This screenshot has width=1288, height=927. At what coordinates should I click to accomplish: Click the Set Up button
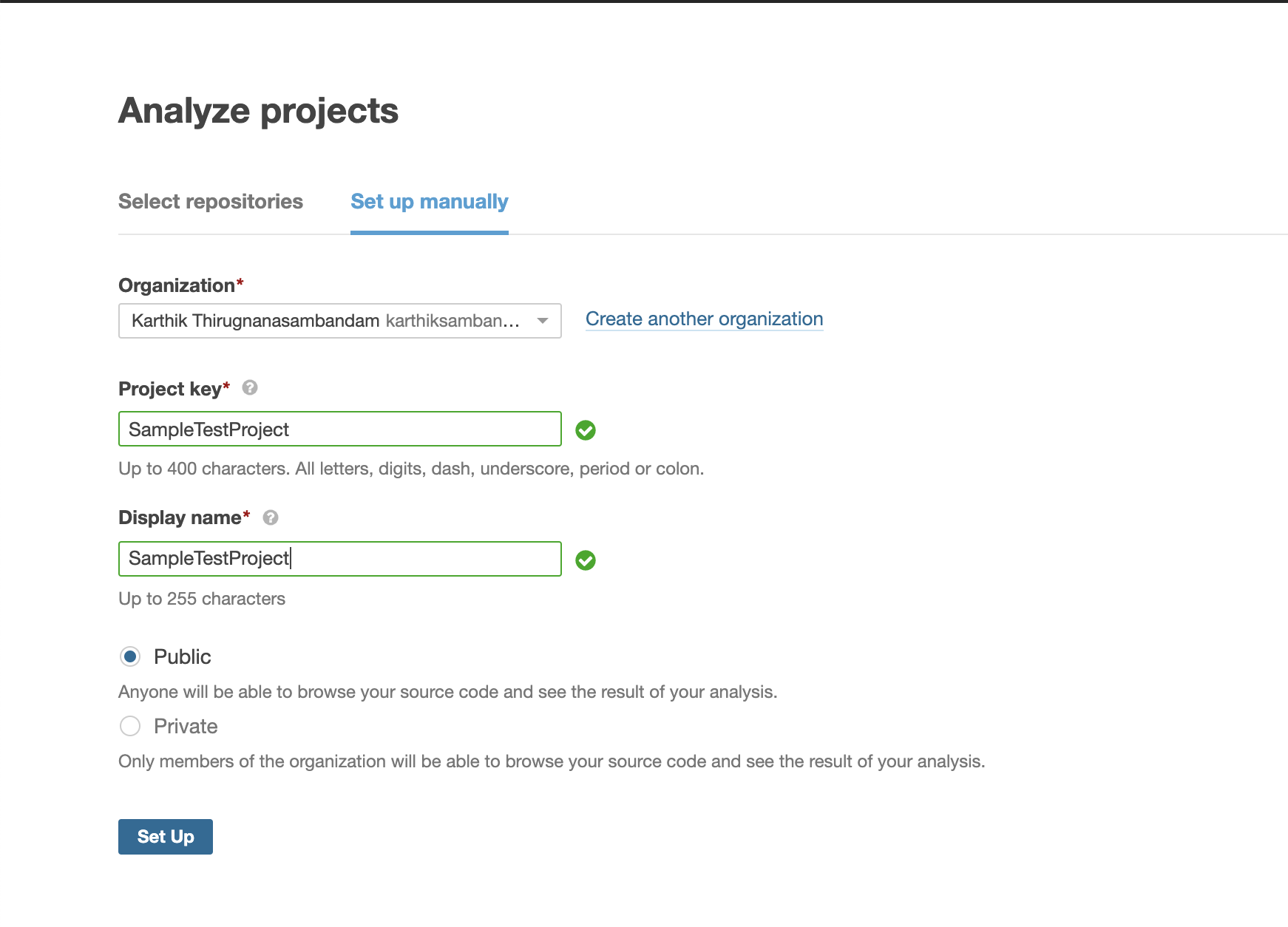(165, 836)
